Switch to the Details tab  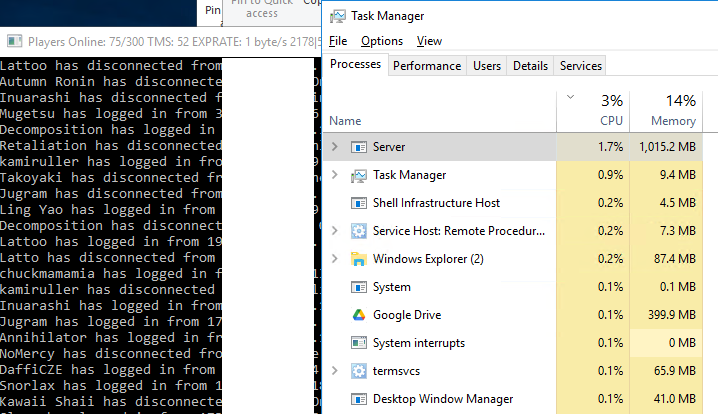click(x=530, y=66)
